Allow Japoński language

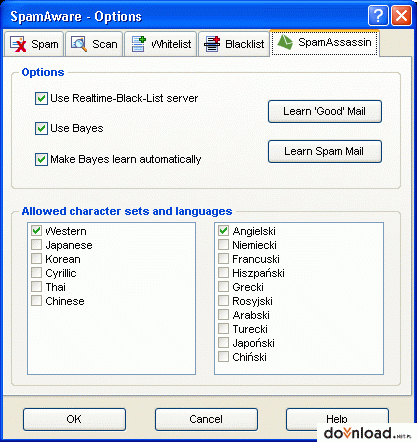[223, 343]
